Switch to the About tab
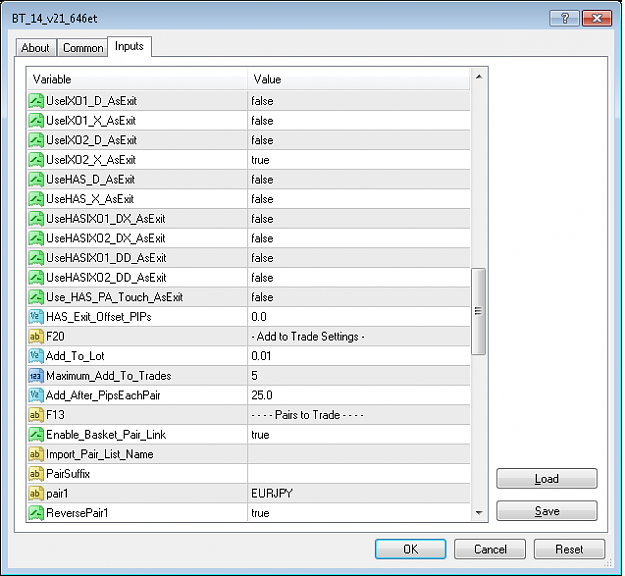Screen dimensions: 625x576 (35, 48)
